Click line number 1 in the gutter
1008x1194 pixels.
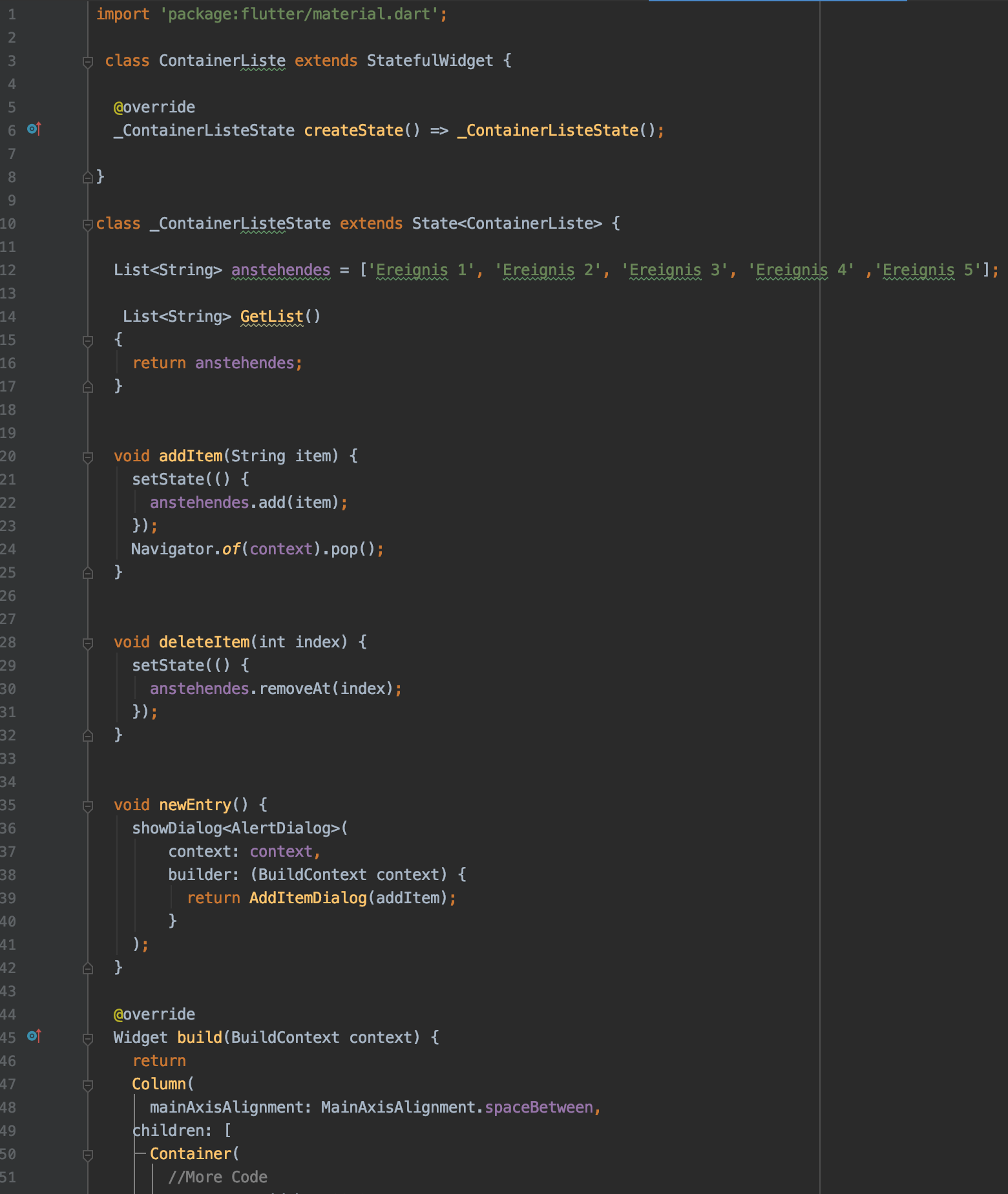12,14
